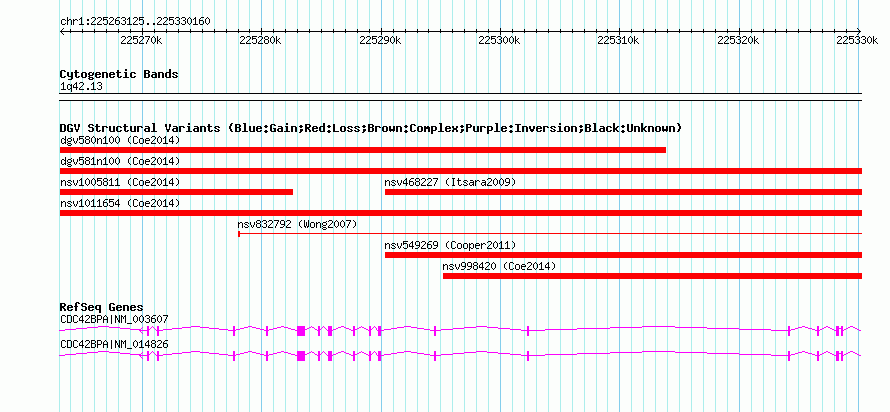Click nsv549269 (Cooper2011) variant label

pyautogui.click(x=450, y=245)
